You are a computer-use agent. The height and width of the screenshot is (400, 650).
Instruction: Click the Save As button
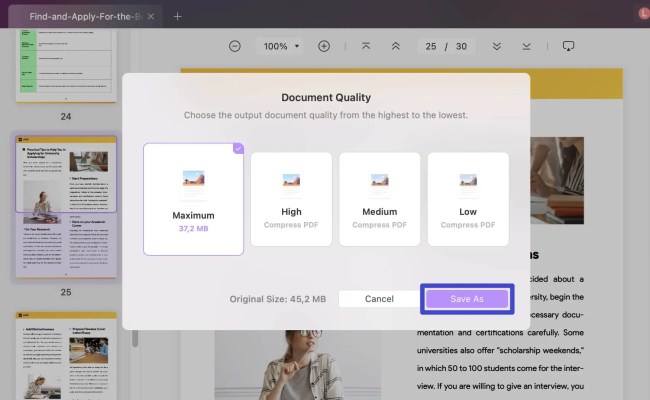[467, 299]
